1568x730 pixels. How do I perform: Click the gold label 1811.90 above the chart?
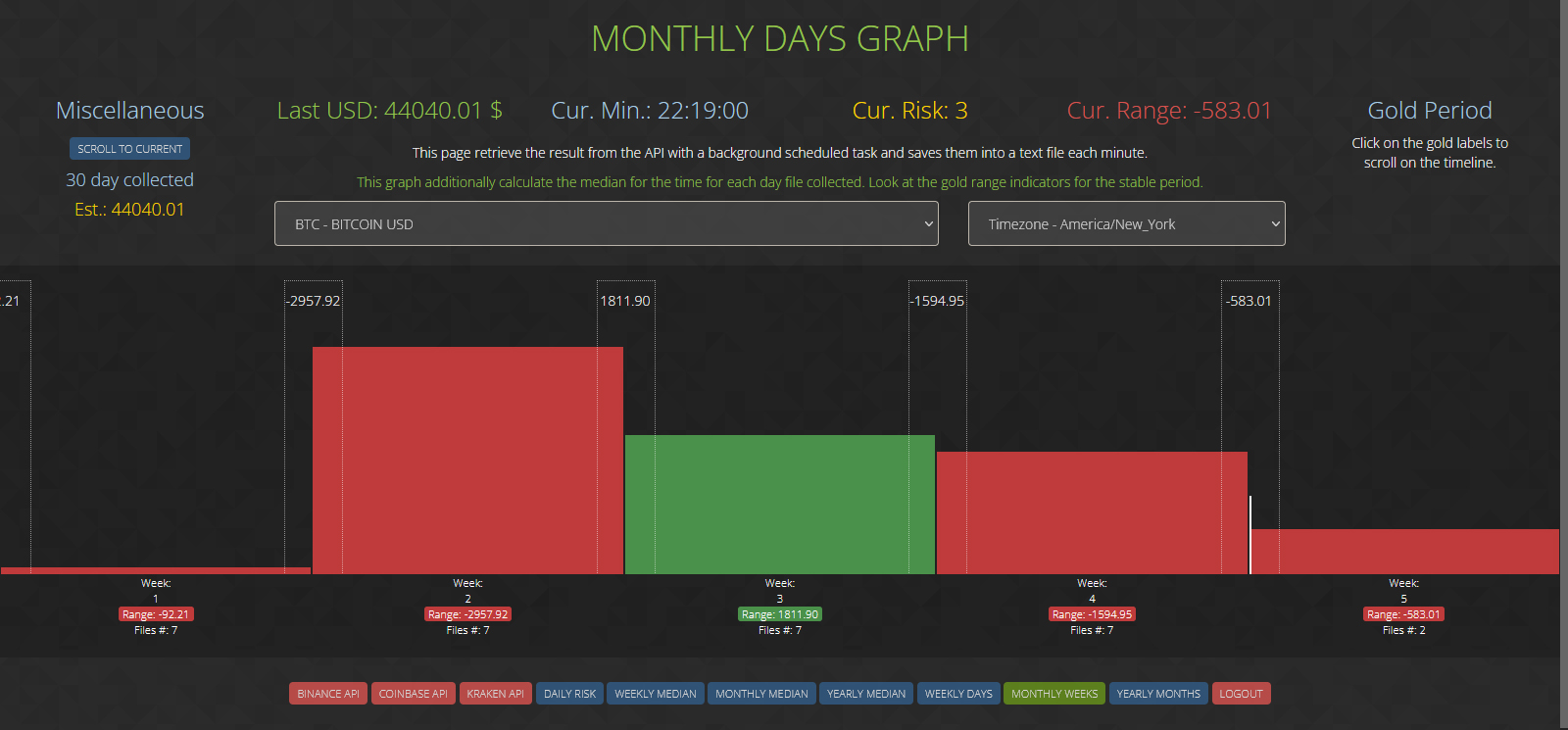point(625,301)
